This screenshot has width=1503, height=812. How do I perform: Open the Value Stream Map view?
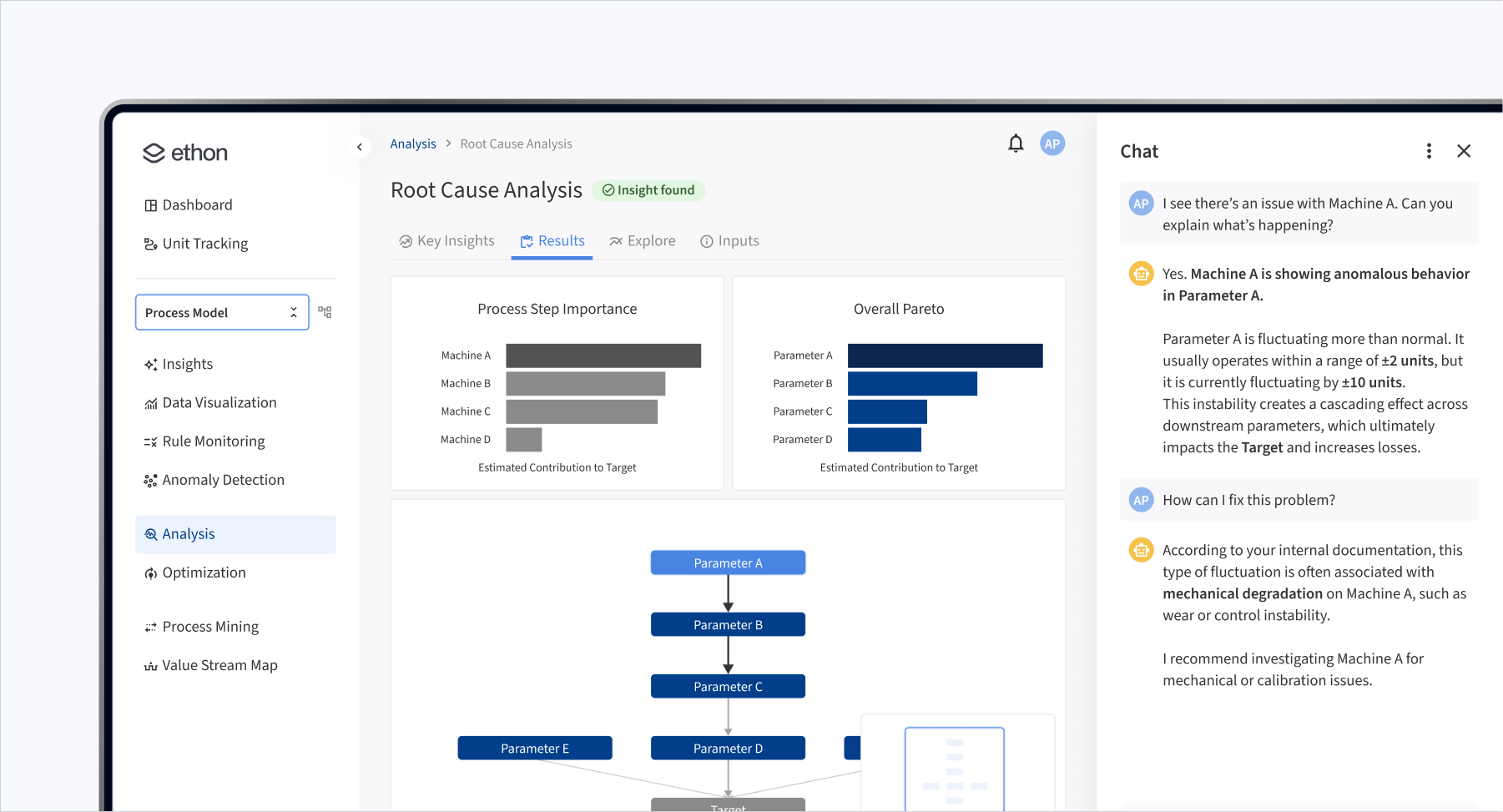219,664
